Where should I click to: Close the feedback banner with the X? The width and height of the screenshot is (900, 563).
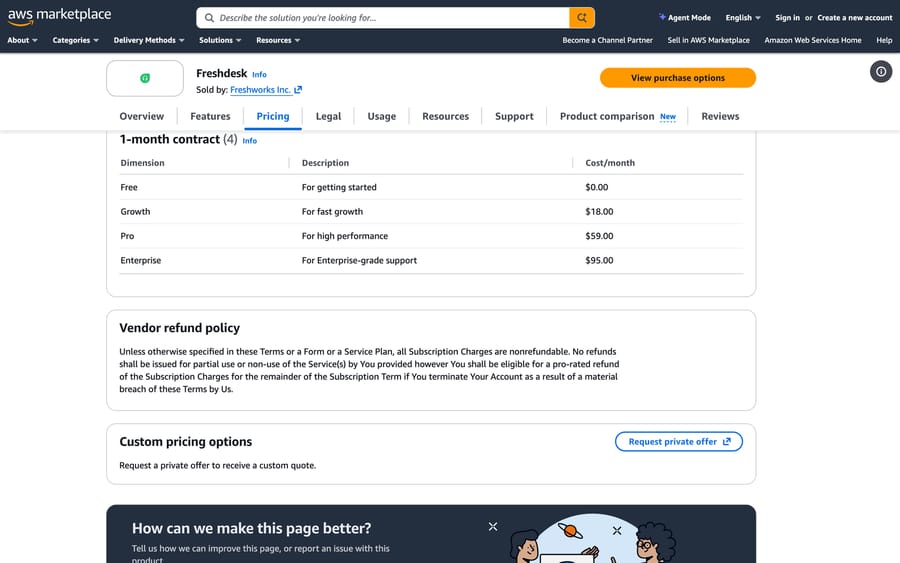click(492, 526)
